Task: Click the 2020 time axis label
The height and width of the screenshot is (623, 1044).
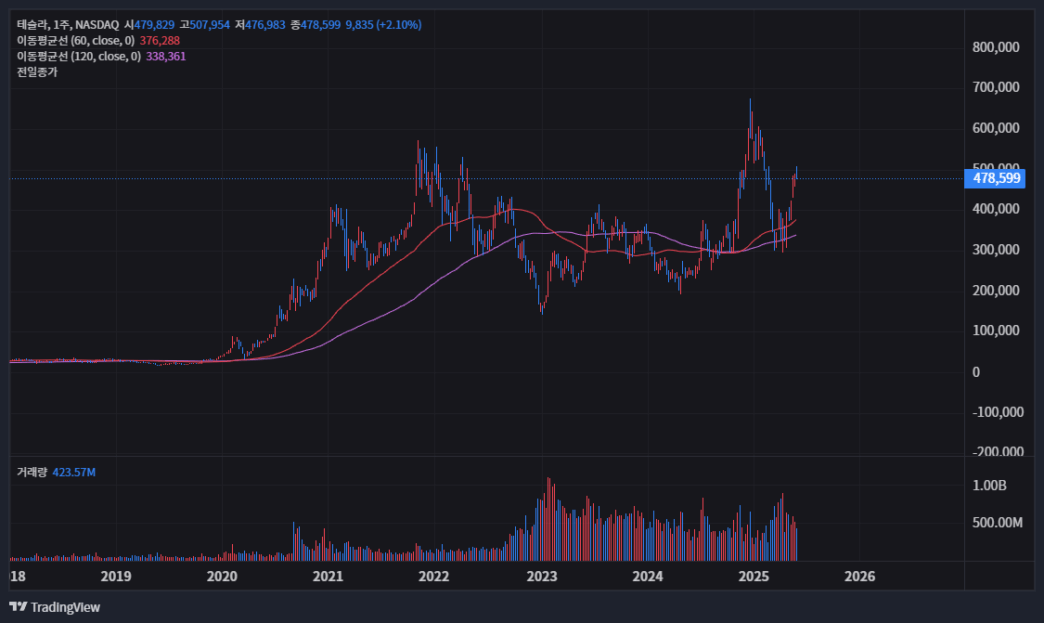Action: [222, 576]
